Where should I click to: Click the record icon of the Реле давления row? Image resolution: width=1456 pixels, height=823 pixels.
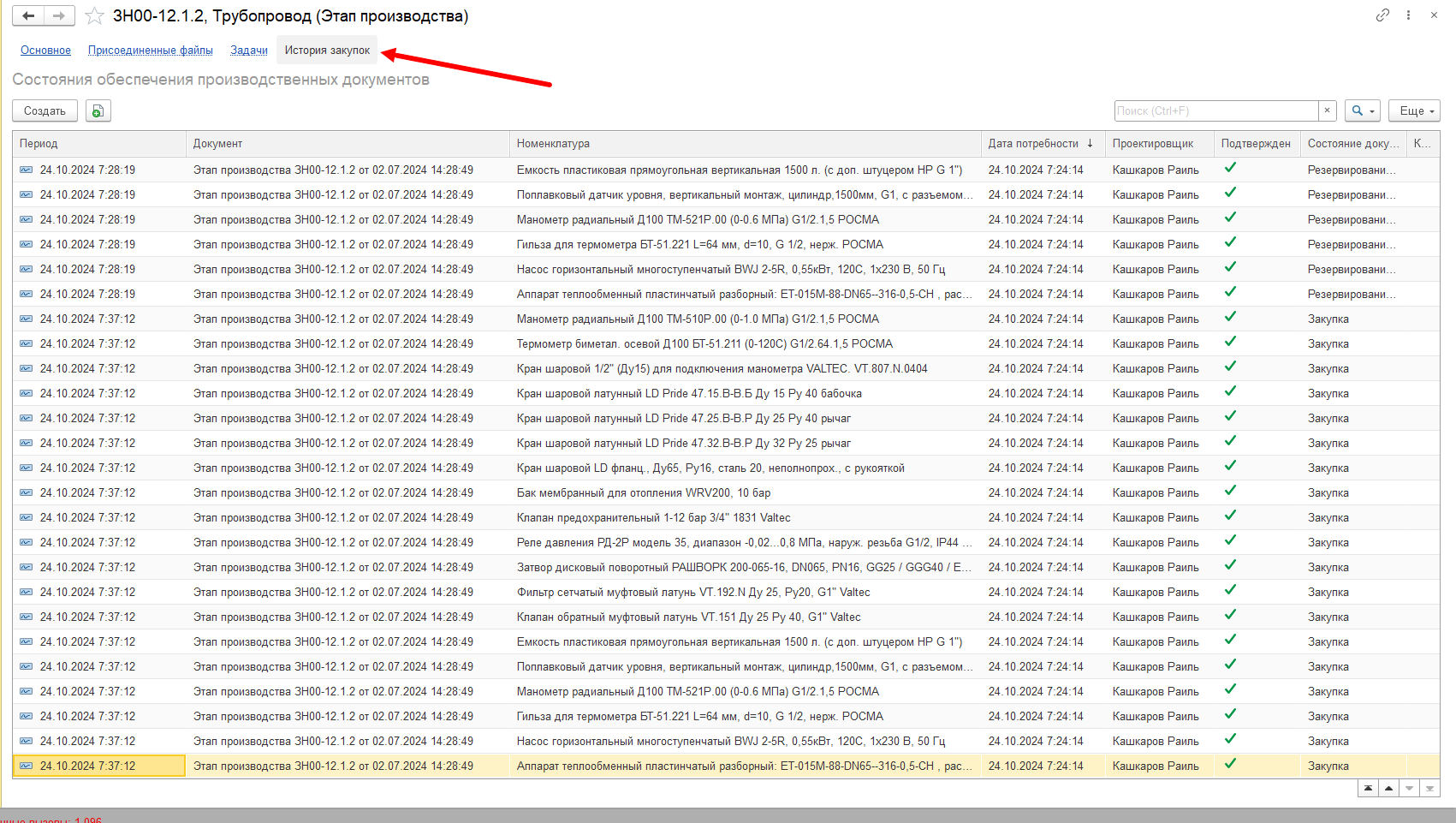click(x=27, y=543)
